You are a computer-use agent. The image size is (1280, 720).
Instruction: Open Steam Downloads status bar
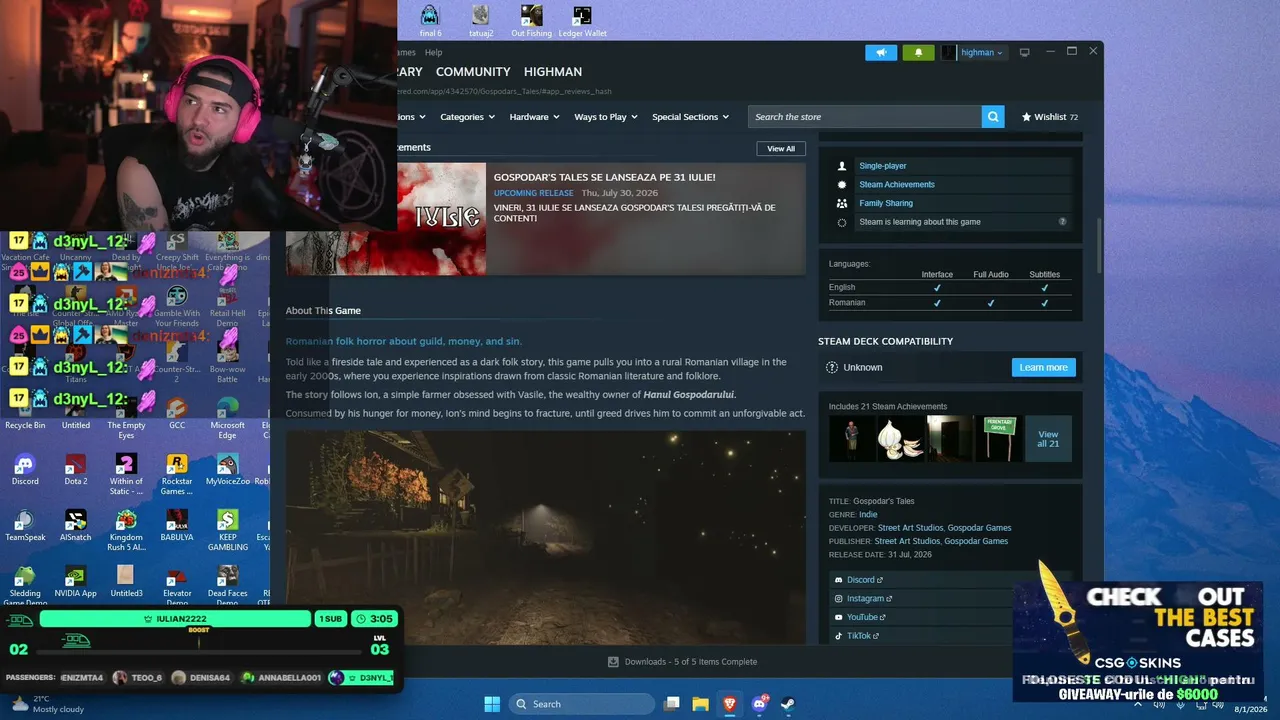(x=683, y=662)
